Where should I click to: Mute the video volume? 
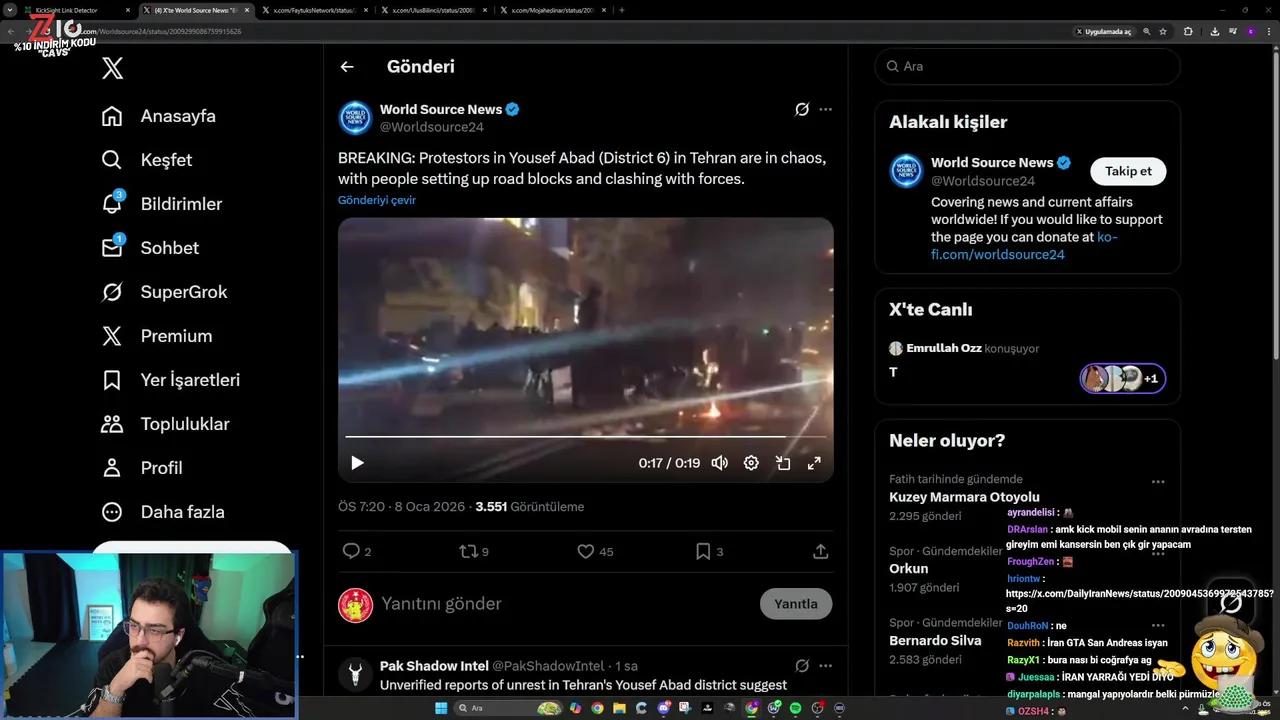720,463
